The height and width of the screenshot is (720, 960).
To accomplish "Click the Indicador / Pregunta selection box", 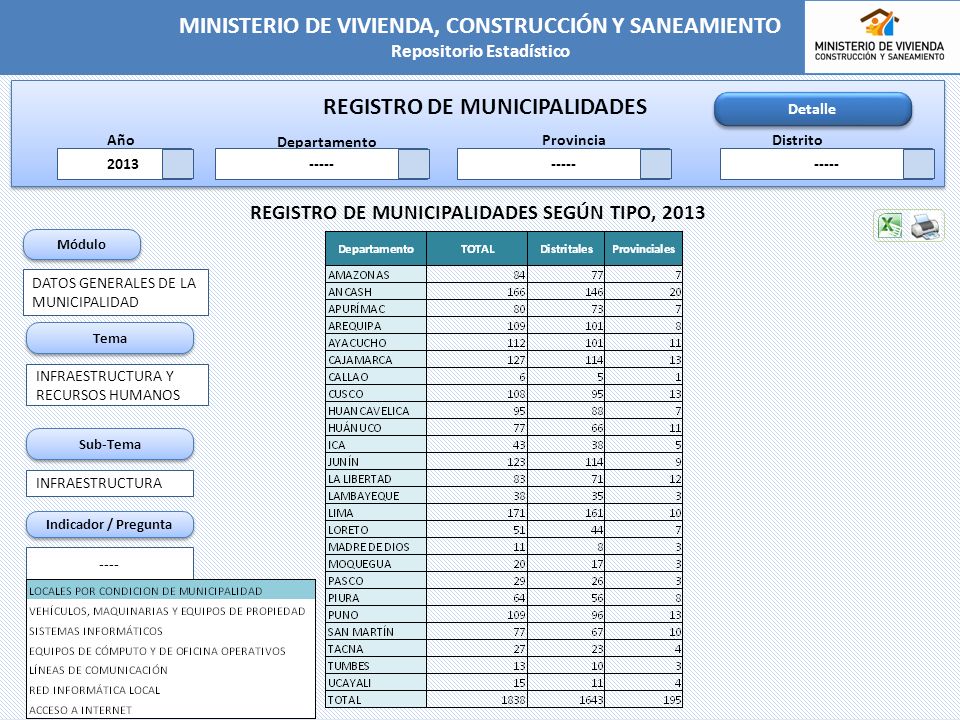I will point(110,563).
